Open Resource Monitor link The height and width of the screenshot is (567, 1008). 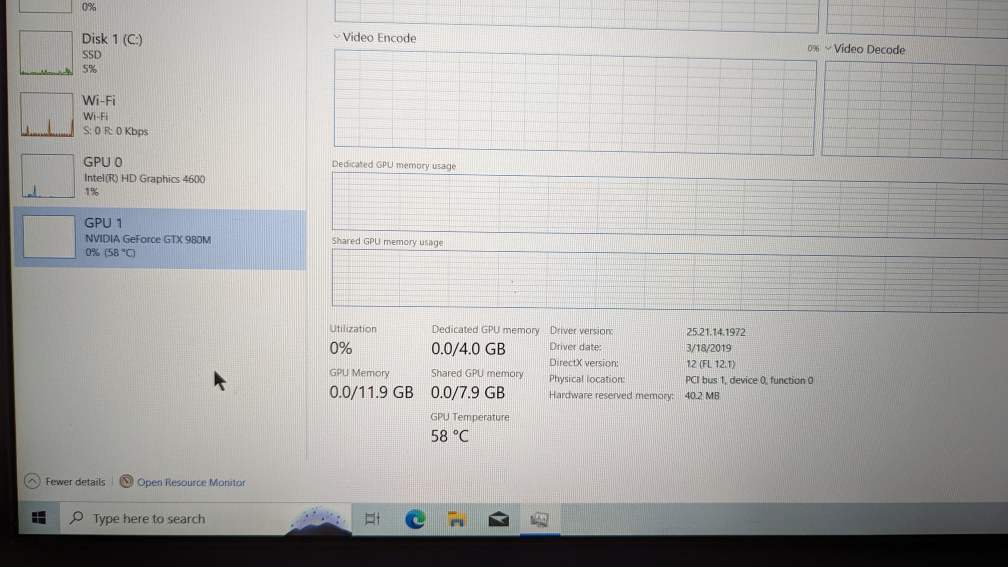point(191,482)
